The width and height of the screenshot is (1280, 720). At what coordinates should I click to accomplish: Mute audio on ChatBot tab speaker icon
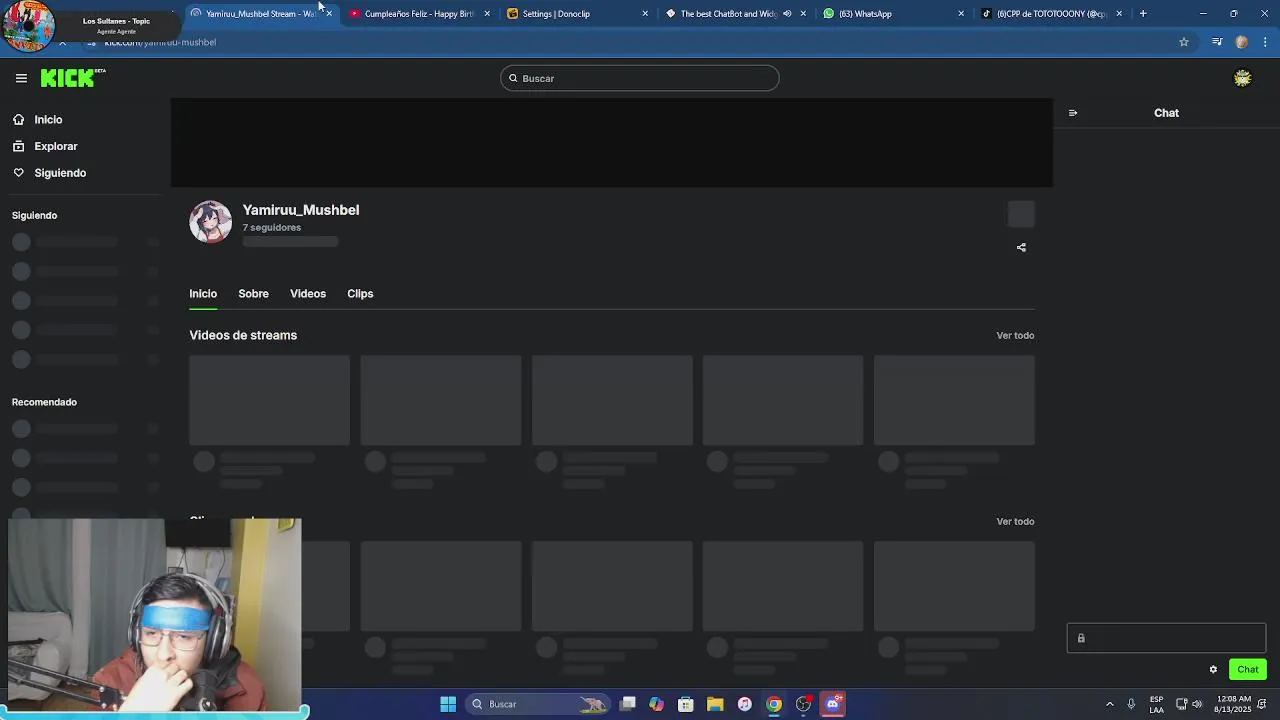point(787,14)
